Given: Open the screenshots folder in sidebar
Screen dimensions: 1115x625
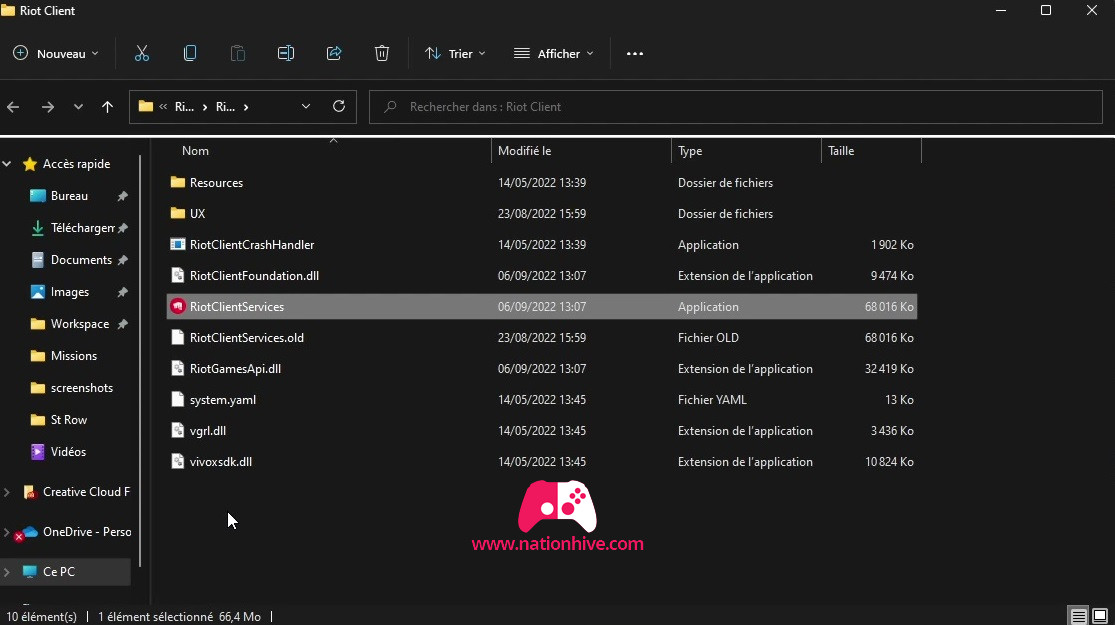Looking at the screenshot, I should pyautogui.click(x=82, y=388).
